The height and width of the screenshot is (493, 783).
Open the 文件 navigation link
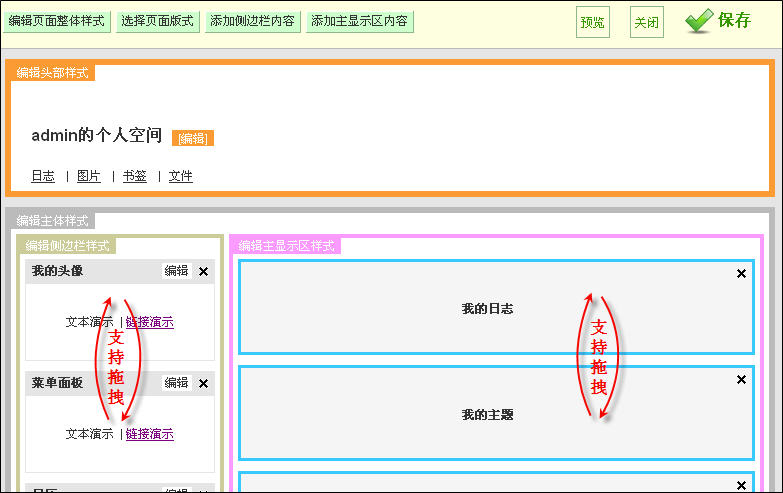[180, 176]
